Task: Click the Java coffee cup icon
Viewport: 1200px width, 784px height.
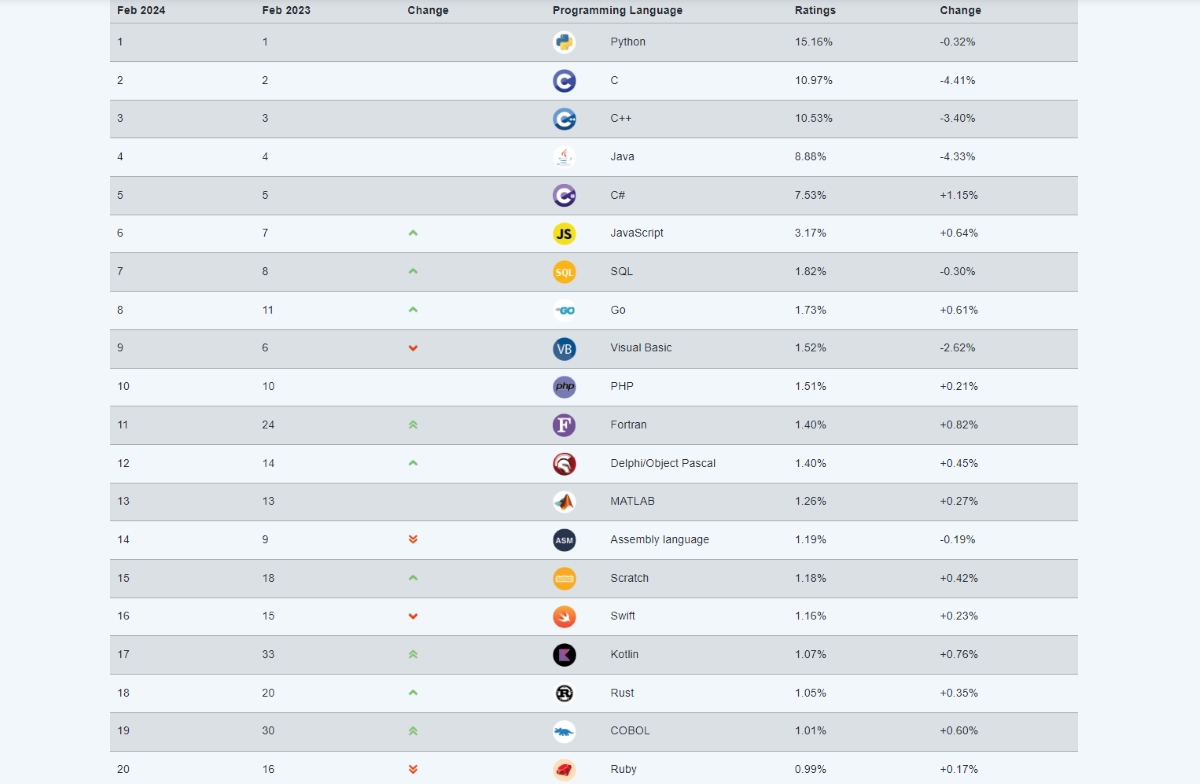Action: click(564, 157)
